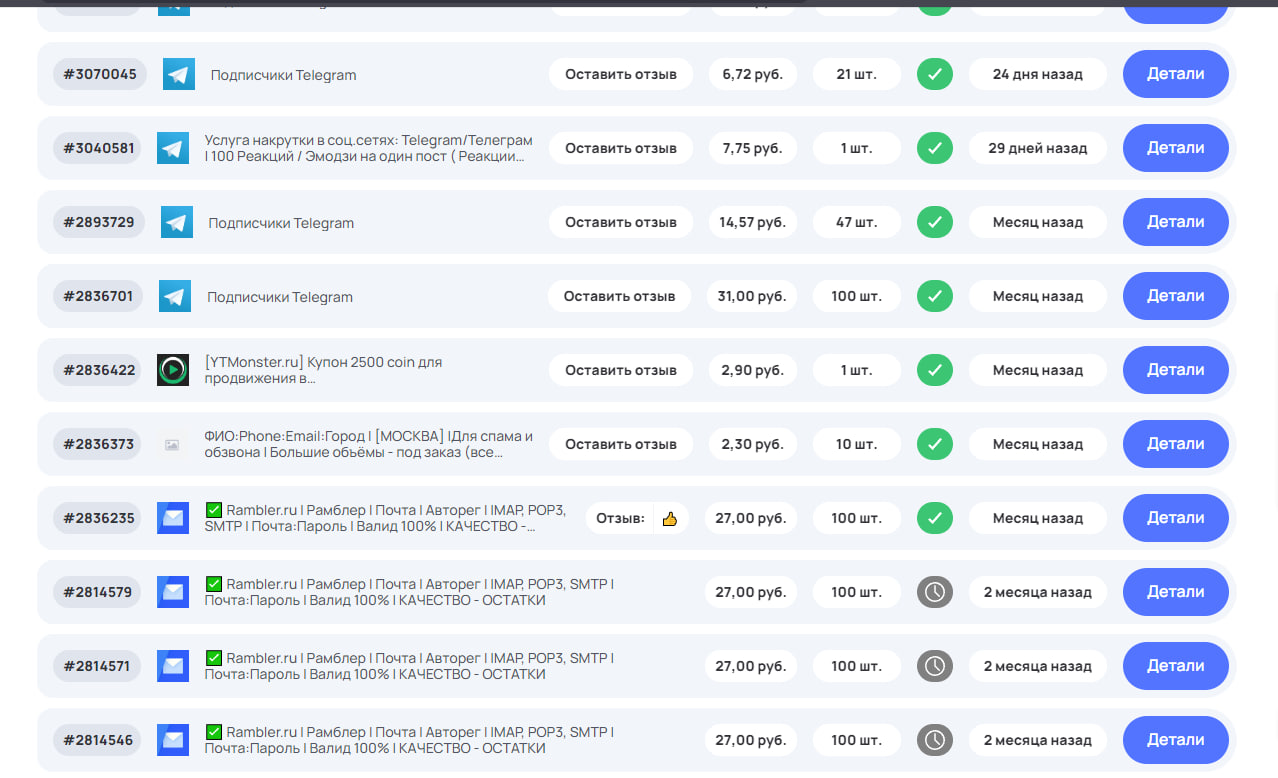This screenshot has width=1278, height=778.
Task: Click pending clock status of order #2814579
Action: [935, 592]
